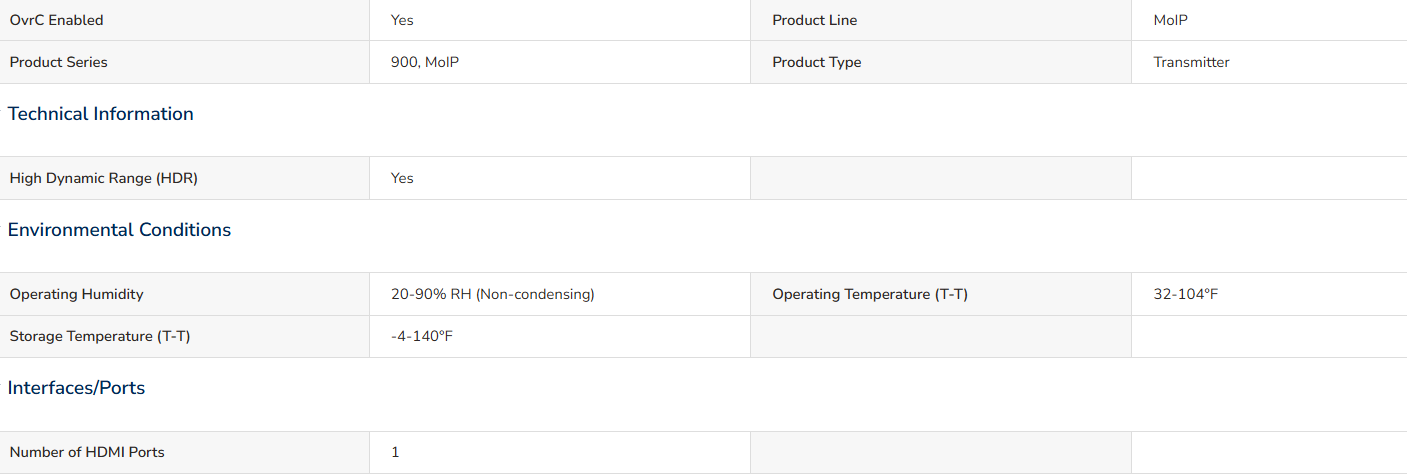Image resolution: width=1407 pixels, height=475 pixels.
Task: Click the Operating Temperature (T-T) label
Action: [x=870, y=294]
